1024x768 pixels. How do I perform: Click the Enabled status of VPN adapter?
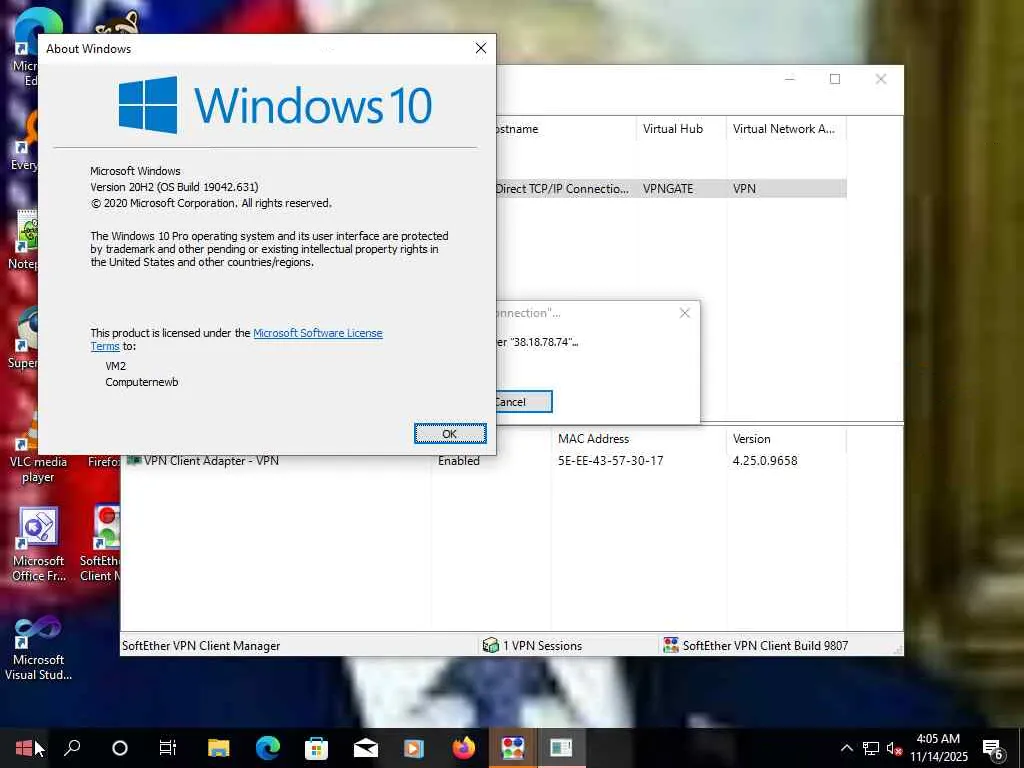(459, 460)
